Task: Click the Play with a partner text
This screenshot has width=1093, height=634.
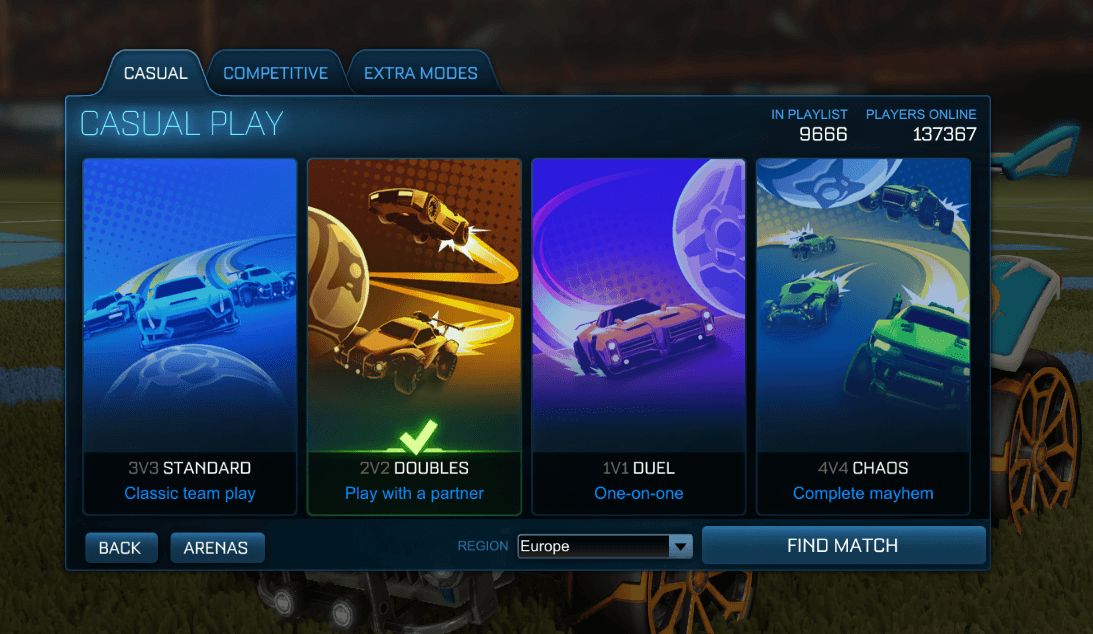Action: tap(414, 493)
